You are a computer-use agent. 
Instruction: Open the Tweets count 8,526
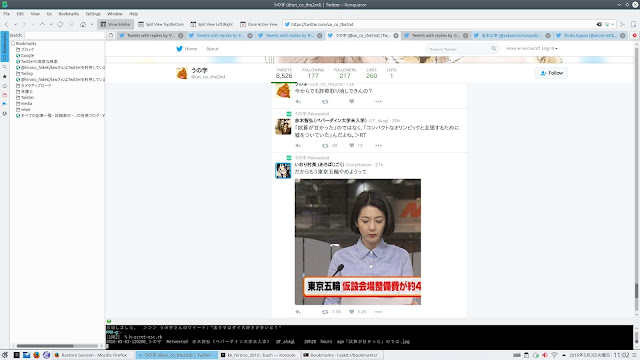pyautogui.click(x=284, y=73)
